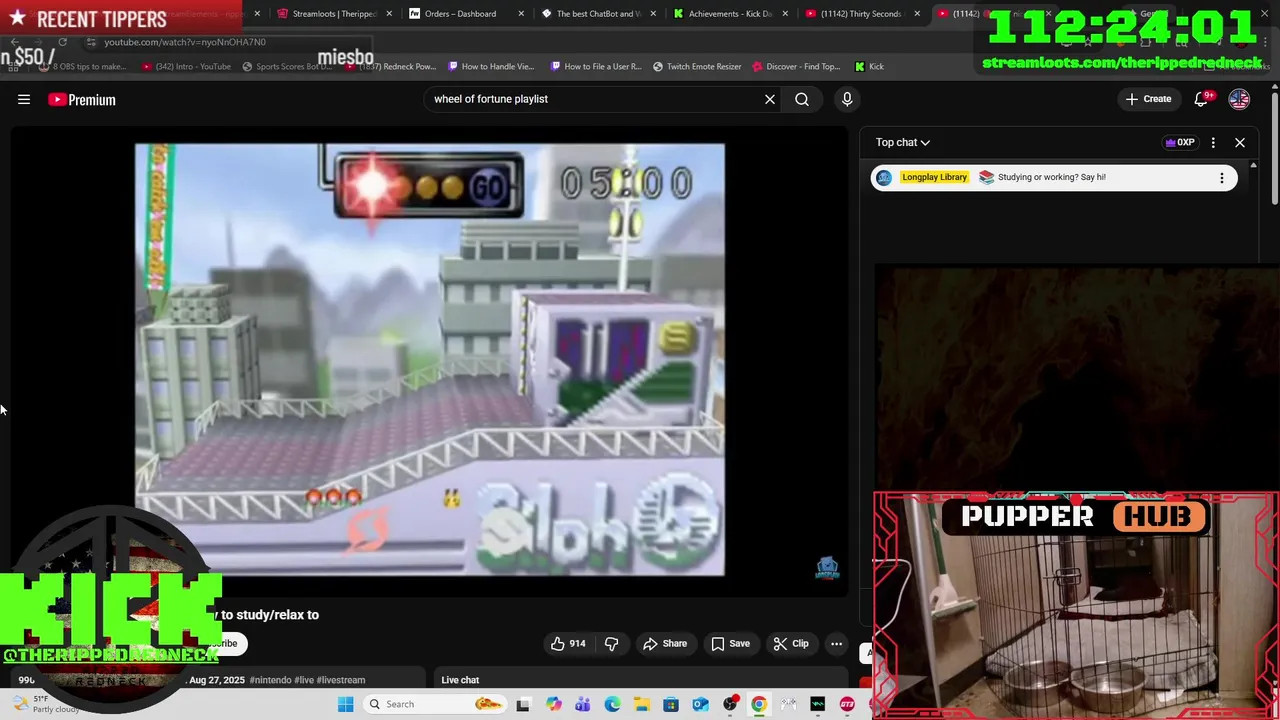1280x720 pixels.
Task: Open the Sports Scores Bot bookmark
Action: [x=287, y=66]
